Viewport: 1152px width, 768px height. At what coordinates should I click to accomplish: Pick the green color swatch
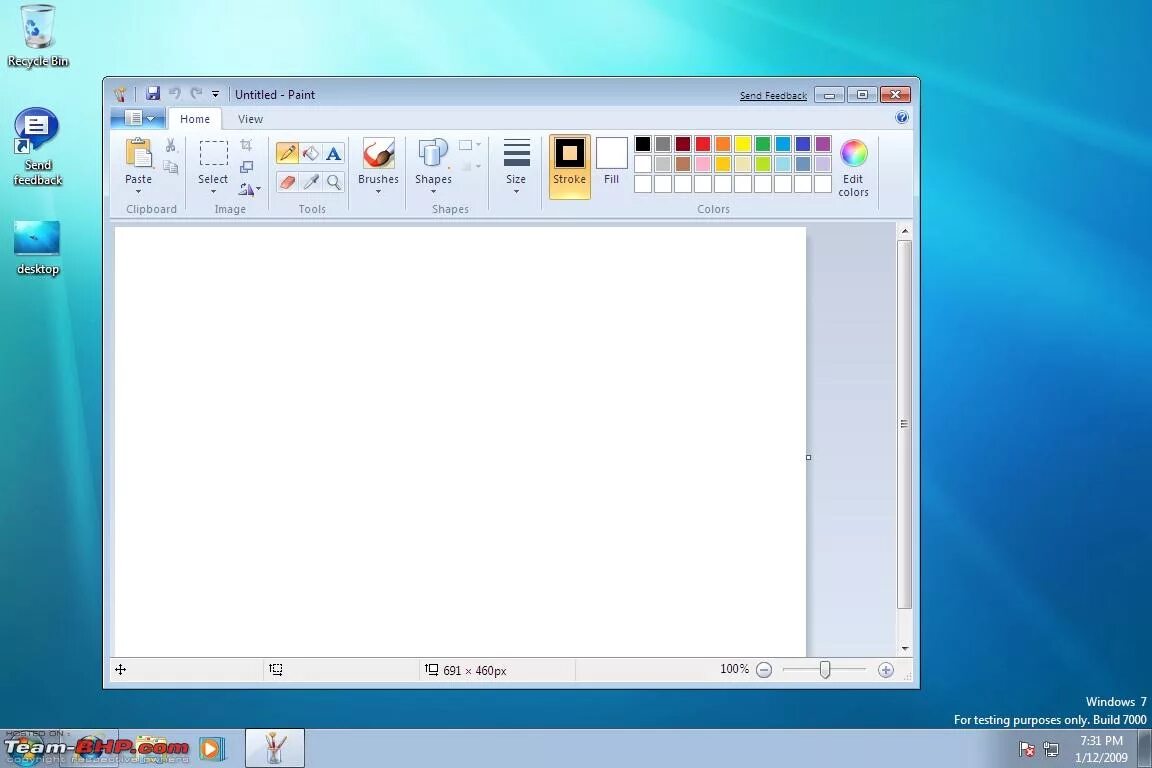click(763, 143)
